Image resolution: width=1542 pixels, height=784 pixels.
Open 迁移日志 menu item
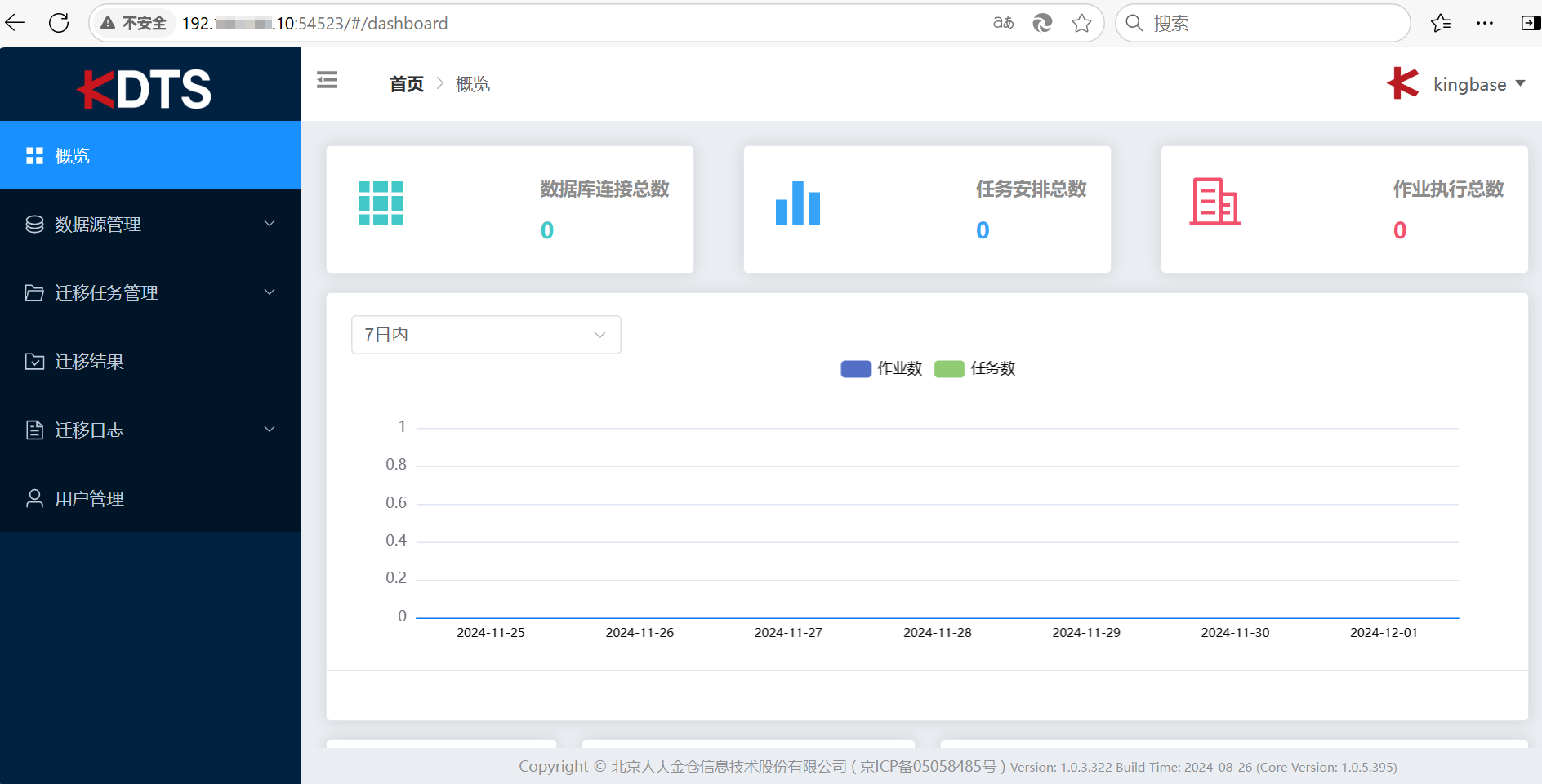pos(150,430)
